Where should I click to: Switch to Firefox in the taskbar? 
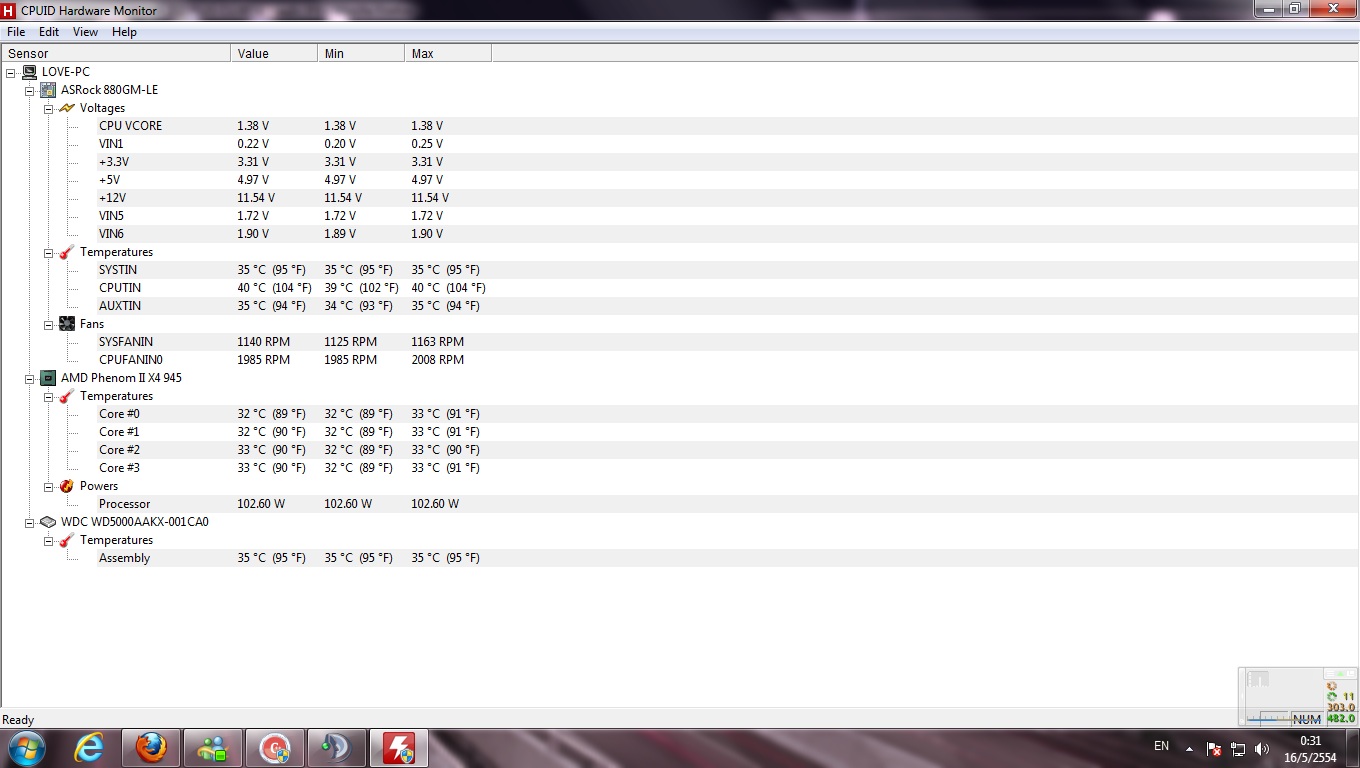[151, 748]
